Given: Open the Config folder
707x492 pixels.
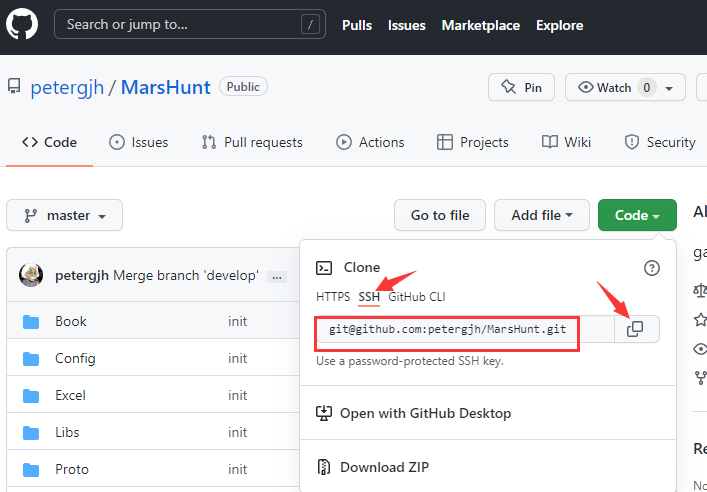Looking at the screenshot, I should 75,359.
